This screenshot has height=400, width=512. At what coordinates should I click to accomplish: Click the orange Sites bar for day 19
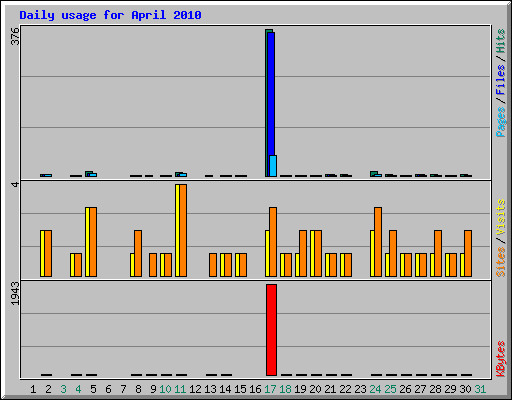point(303,253)
